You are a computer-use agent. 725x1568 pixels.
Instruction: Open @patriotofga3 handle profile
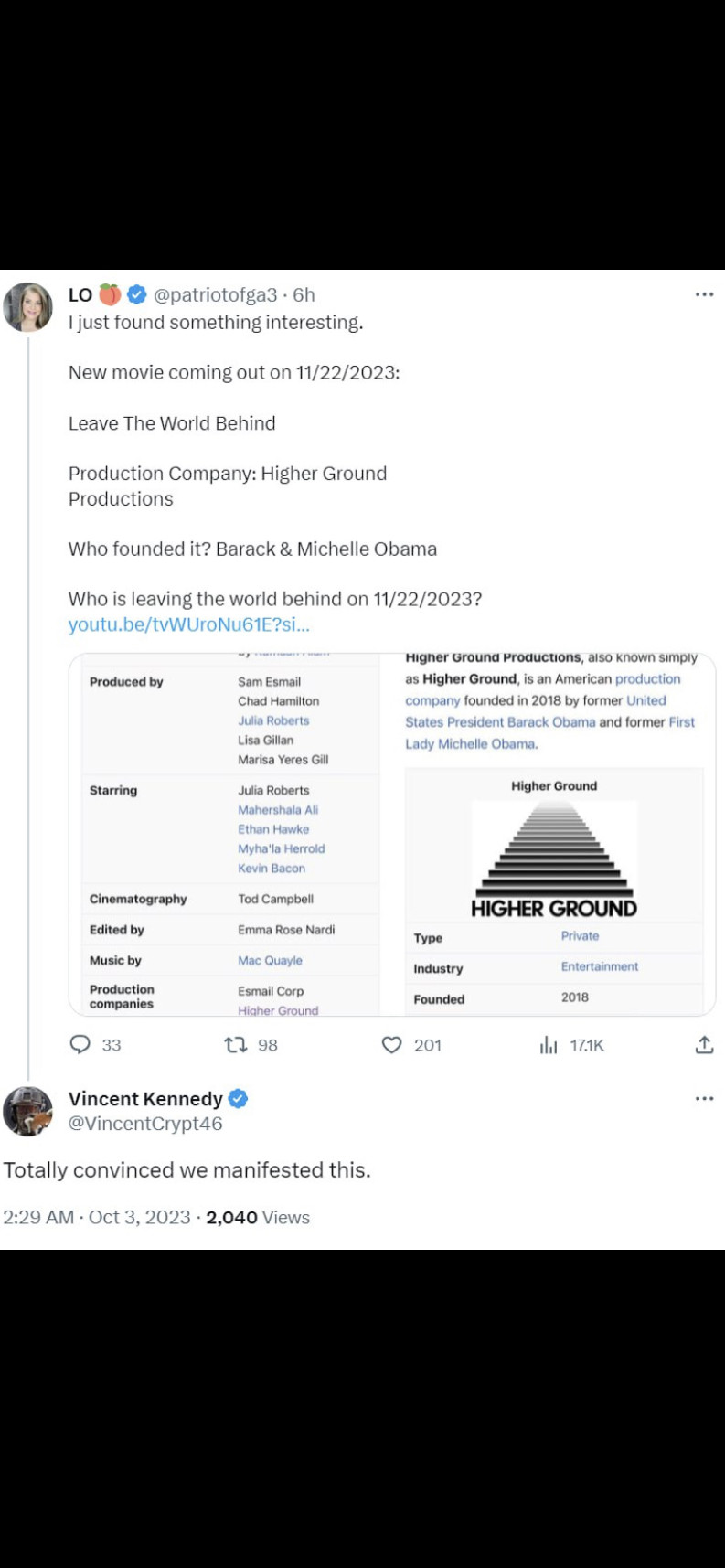coord(215,294)
